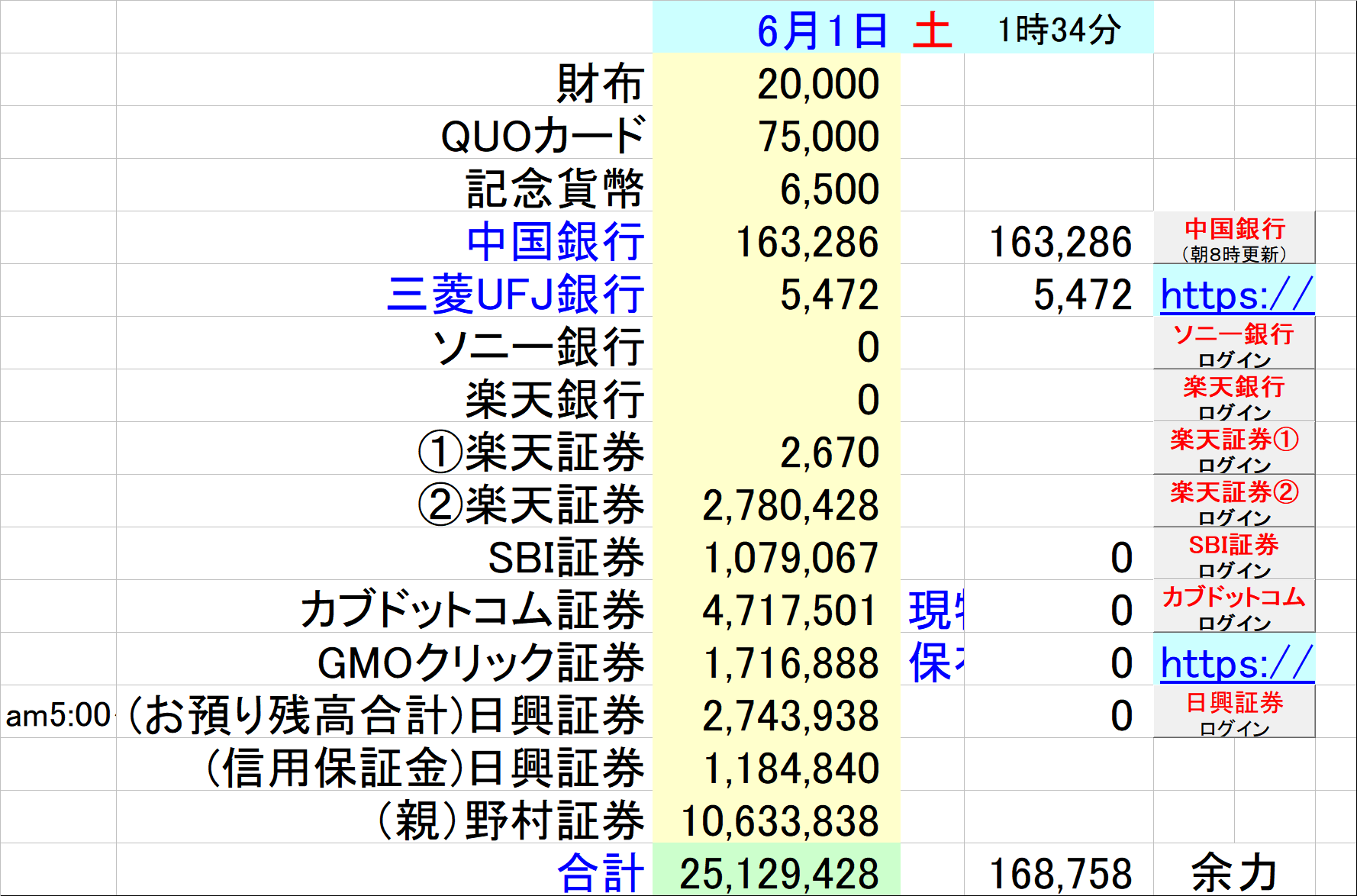Select the blue 現 cell beside 4,717,501
Screen dimensions: 1357x896
(932, 607)
